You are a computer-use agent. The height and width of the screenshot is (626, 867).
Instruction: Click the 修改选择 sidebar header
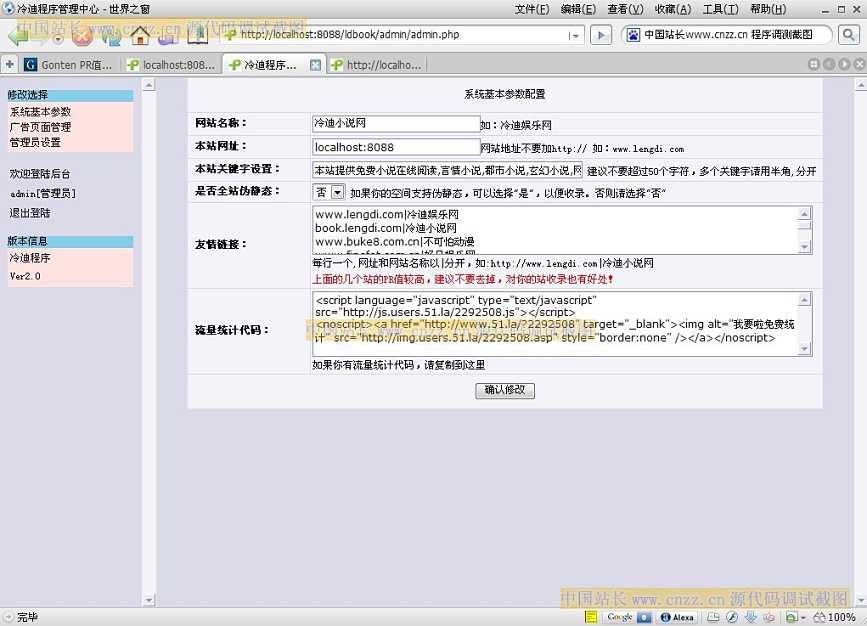pos(70,95)
